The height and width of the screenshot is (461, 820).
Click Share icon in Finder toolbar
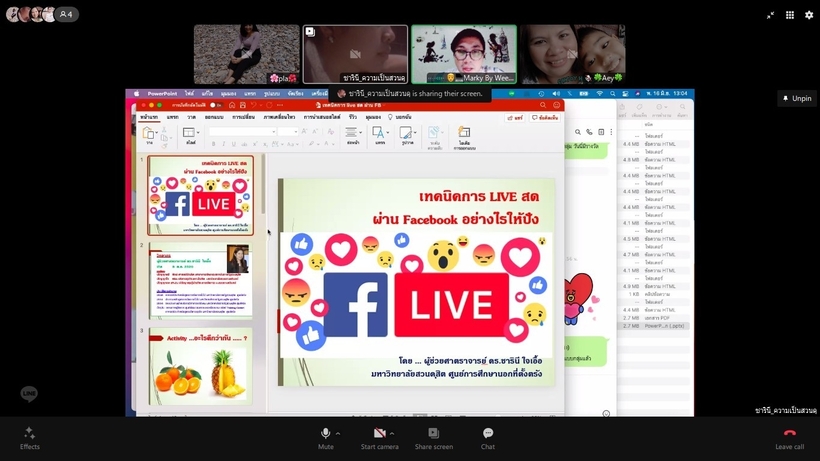pyautogui.click(x=622, y=107)
